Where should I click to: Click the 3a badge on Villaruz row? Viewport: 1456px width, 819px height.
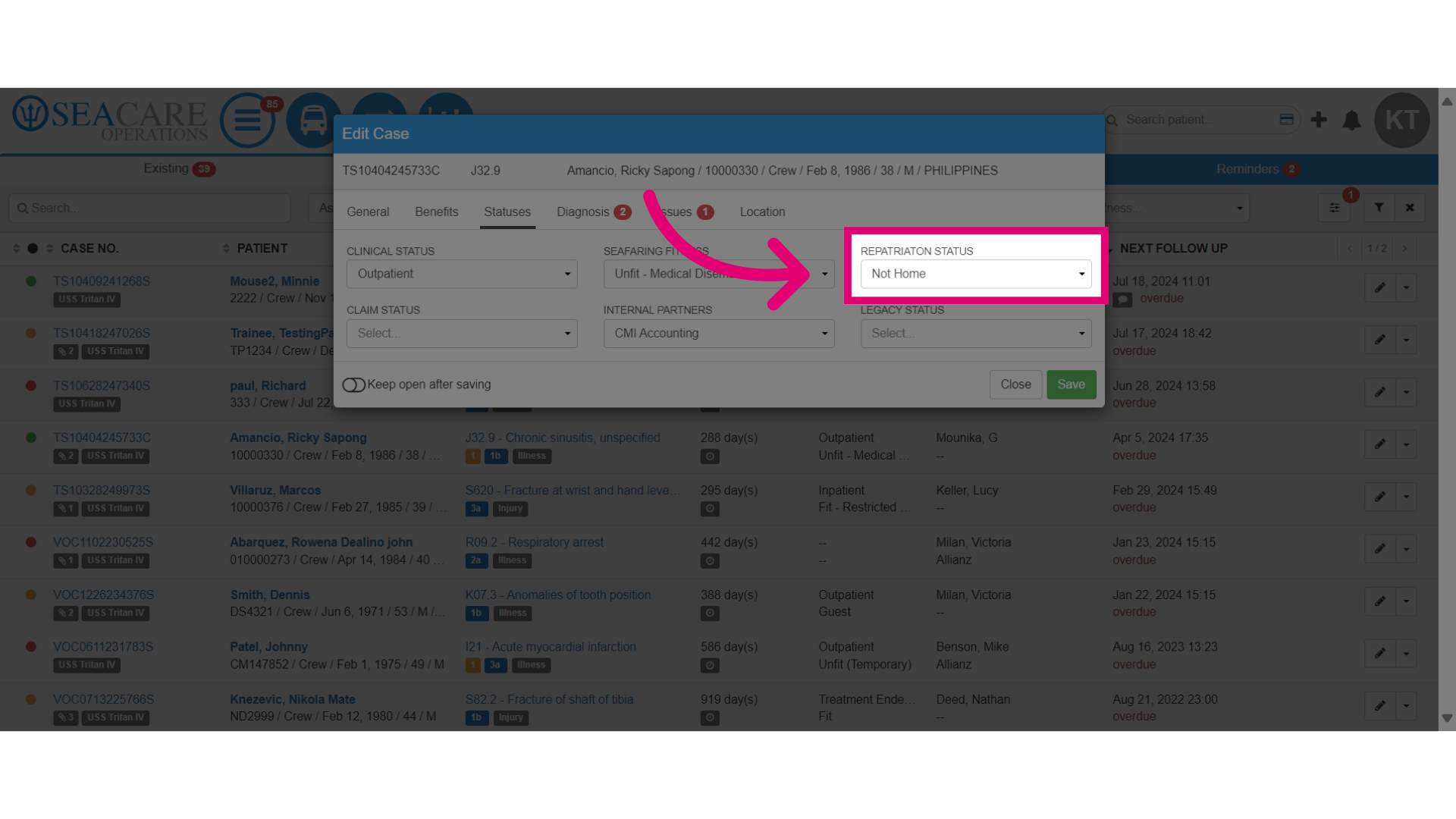476,509
